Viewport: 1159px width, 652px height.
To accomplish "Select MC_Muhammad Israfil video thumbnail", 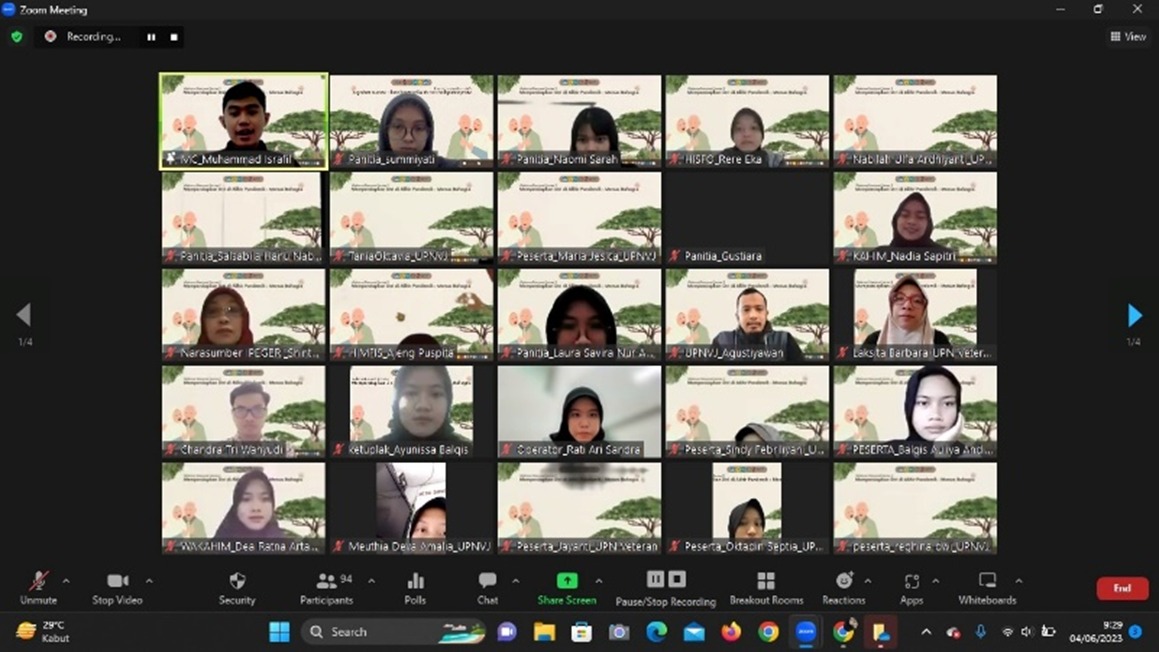I will [x=243, y=121].
